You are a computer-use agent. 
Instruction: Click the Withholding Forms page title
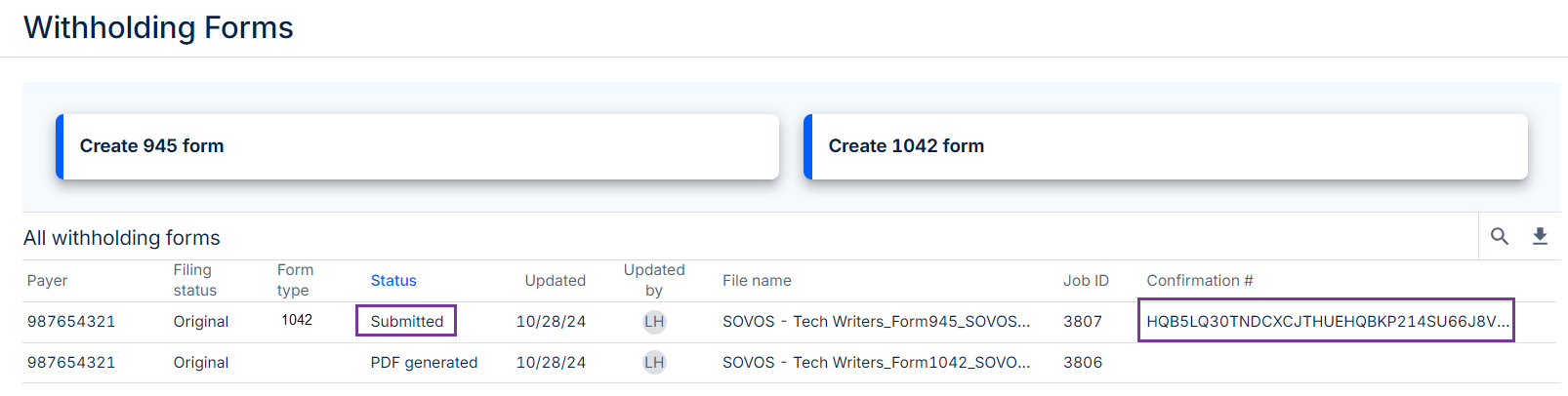158,27
